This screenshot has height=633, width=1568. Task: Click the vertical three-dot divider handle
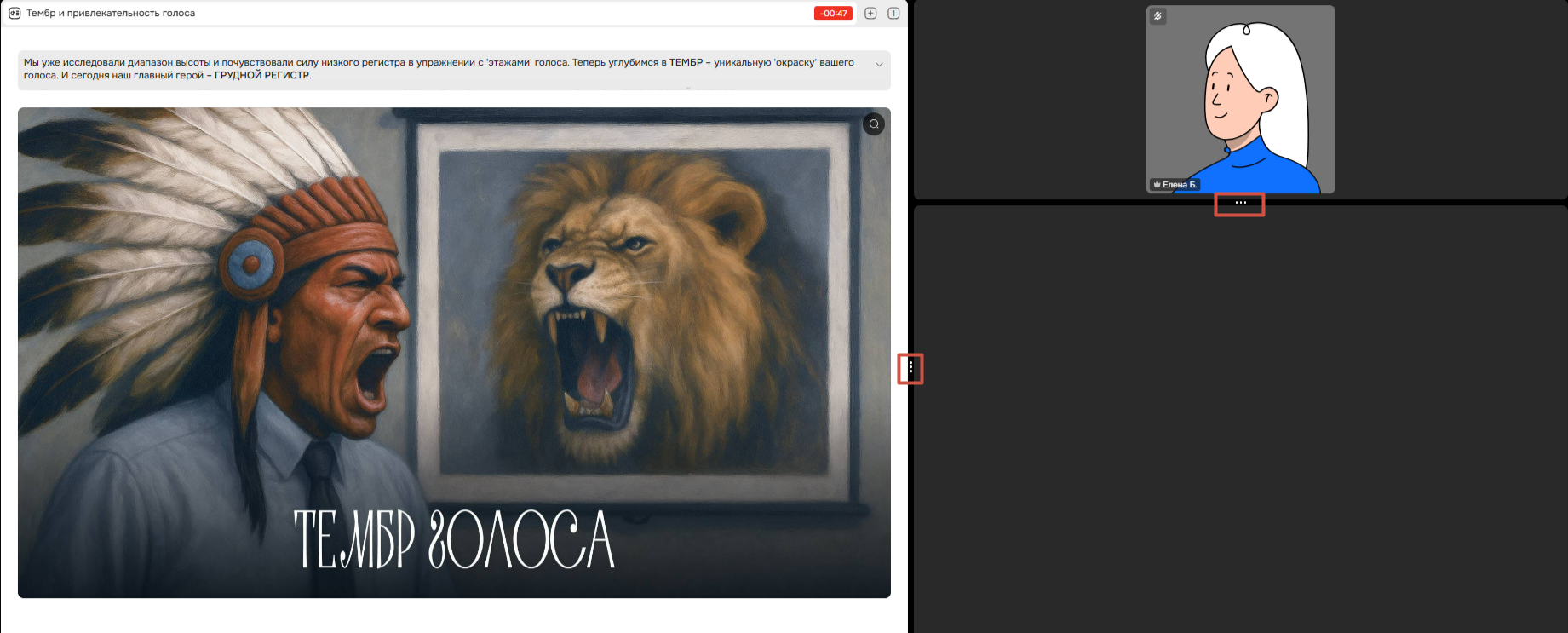[910, 368]
